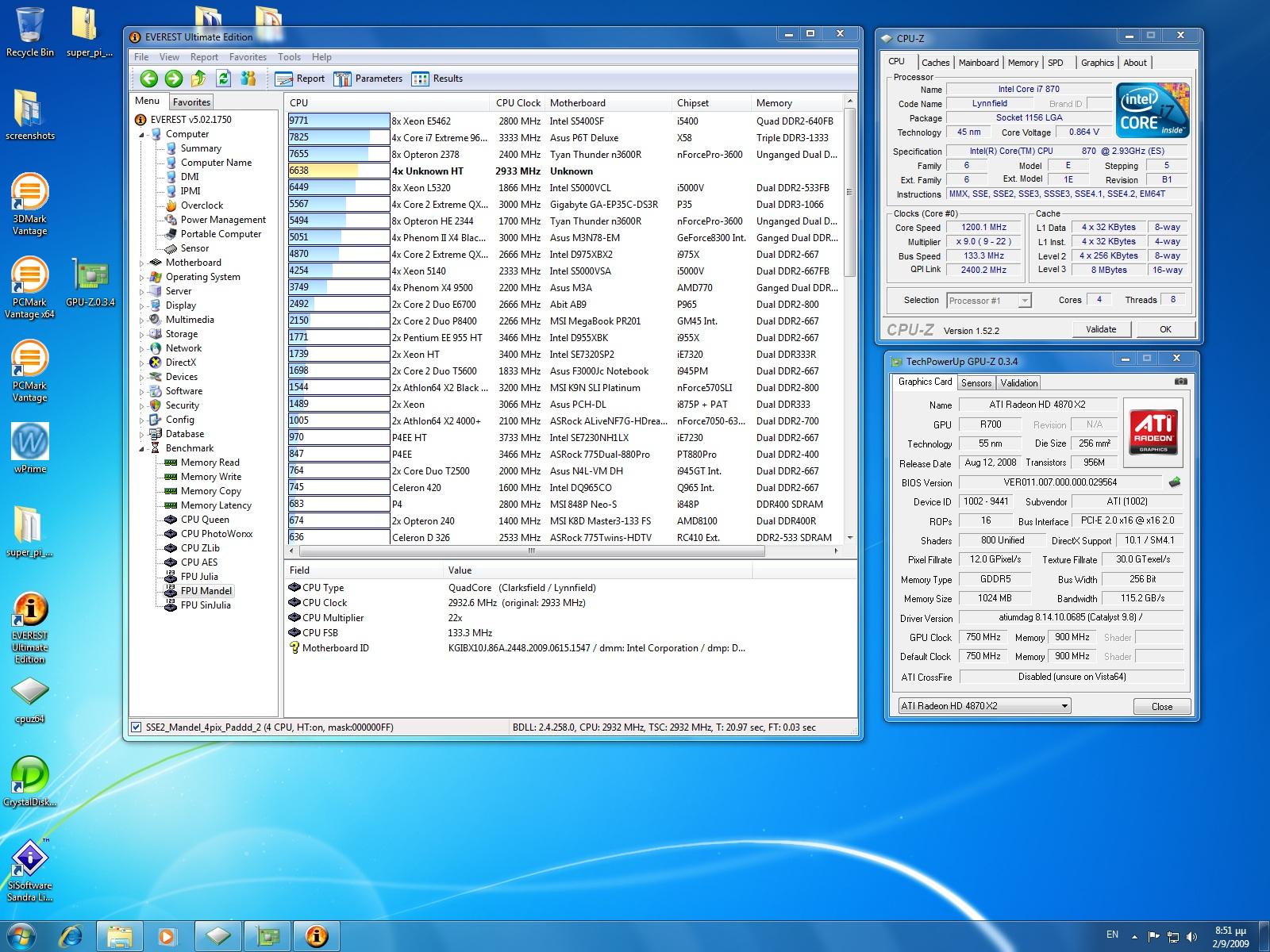Image resolution: width=1270 pixels, height=952 pixels.
Task: Click the Up folder icon in EVEREST toolbar
Action: (198, 79)
